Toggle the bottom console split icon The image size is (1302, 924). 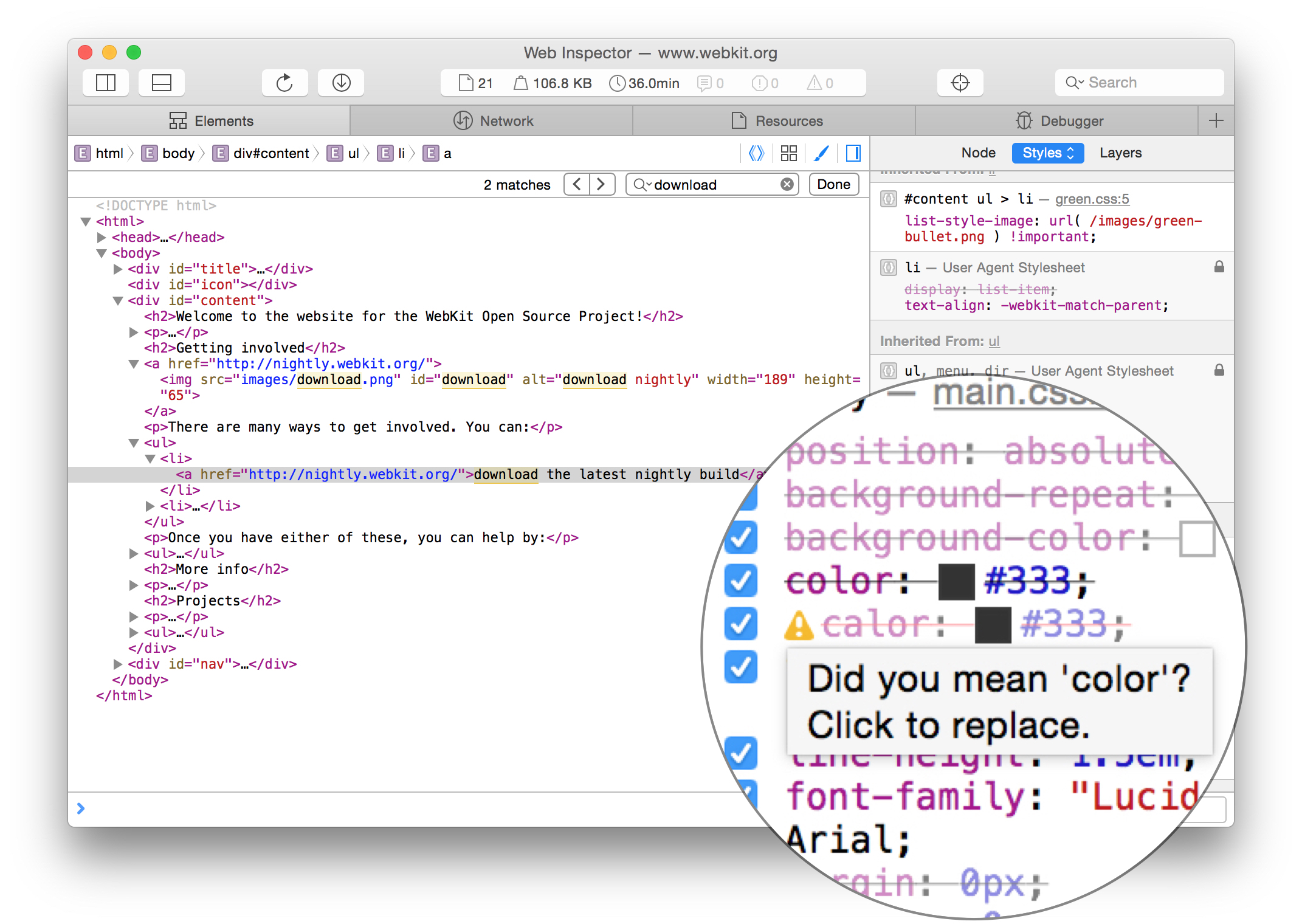click(x=161, y=83)
